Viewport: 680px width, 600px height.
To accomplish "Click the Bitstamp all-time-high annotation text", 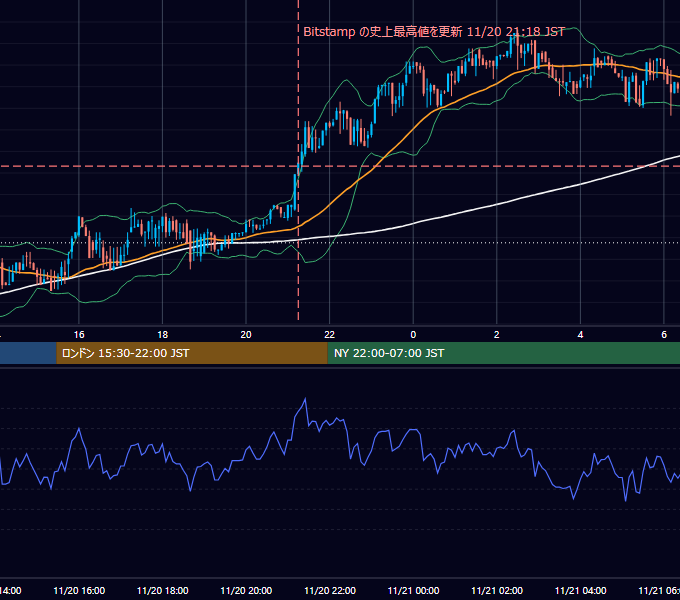I will 434,32.
